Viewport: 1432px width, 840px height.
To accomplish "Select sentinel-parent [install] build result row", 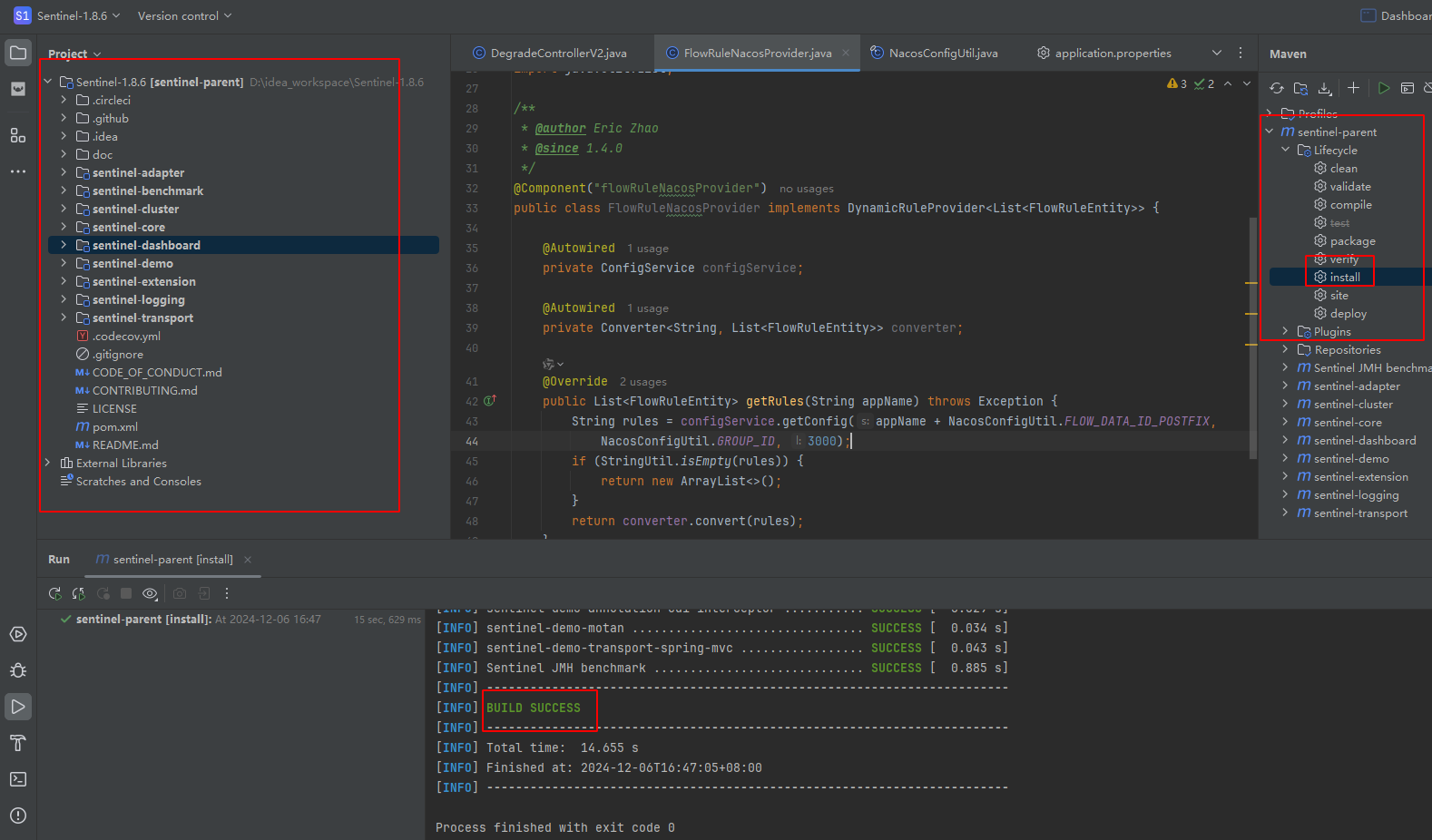I will (x=240, y=620).
